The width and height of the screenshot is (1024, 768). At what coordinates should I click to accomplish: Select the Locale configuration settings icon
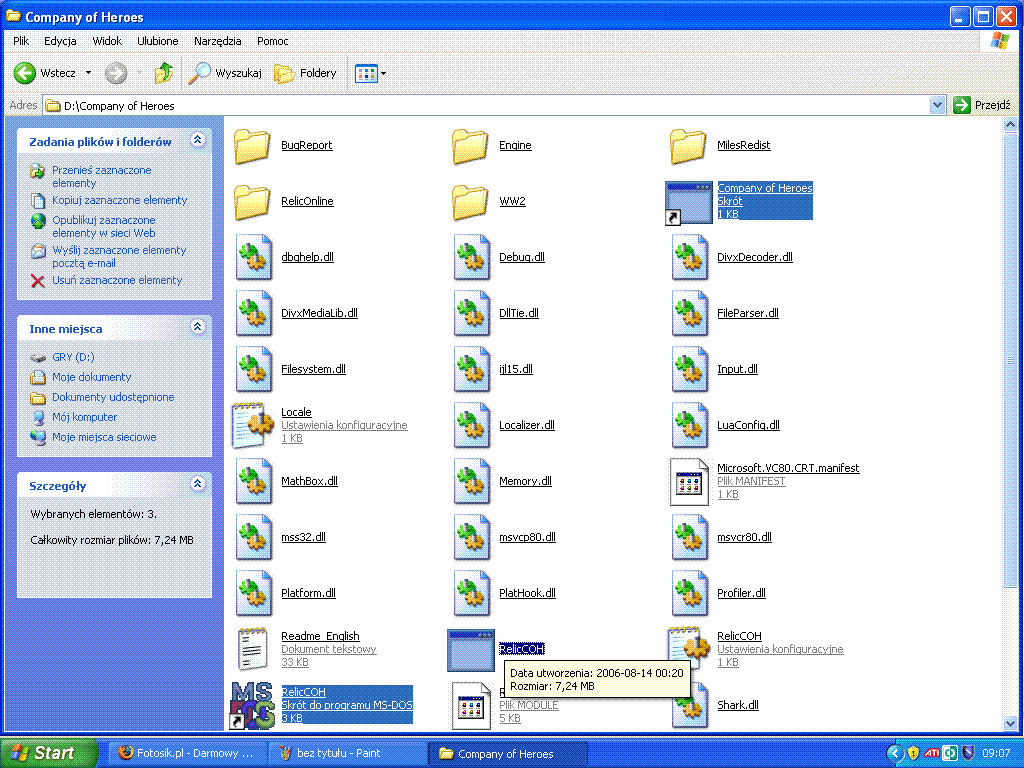[253, 425]
